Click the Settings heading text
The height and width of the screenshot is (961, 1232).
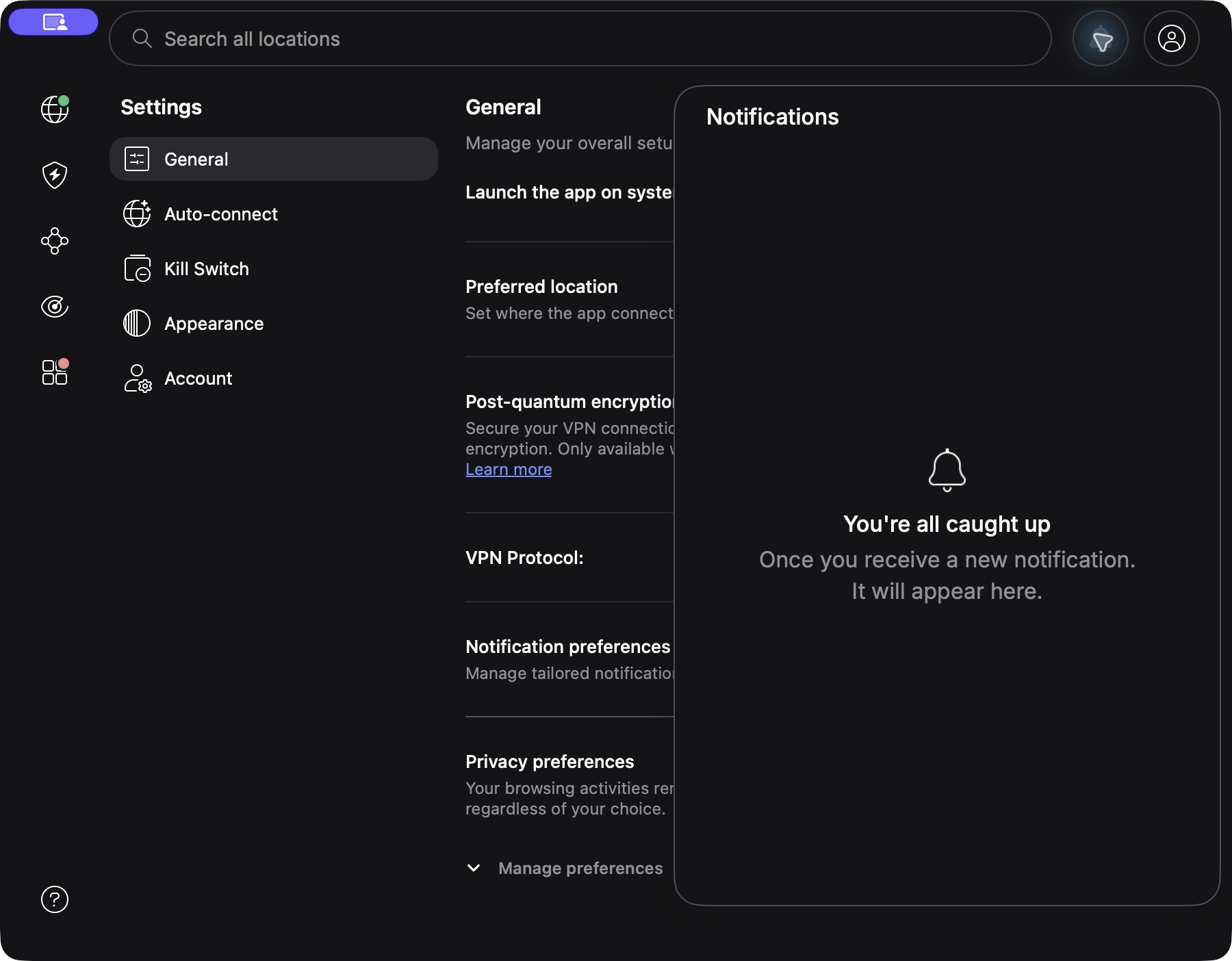click(x=162, y=107)
